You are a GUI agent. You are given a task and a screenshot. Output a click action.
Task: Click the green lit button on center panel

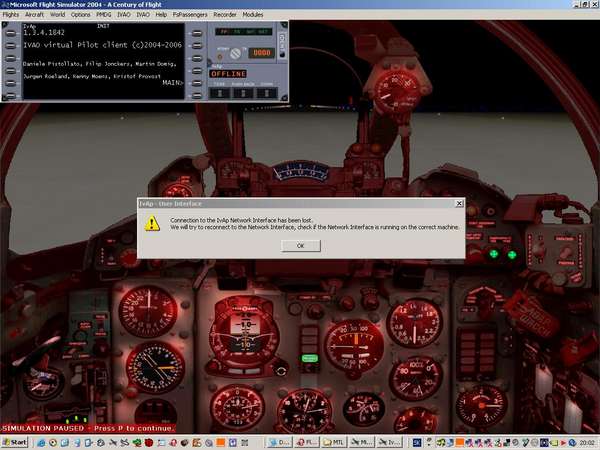tap(310, 358)
